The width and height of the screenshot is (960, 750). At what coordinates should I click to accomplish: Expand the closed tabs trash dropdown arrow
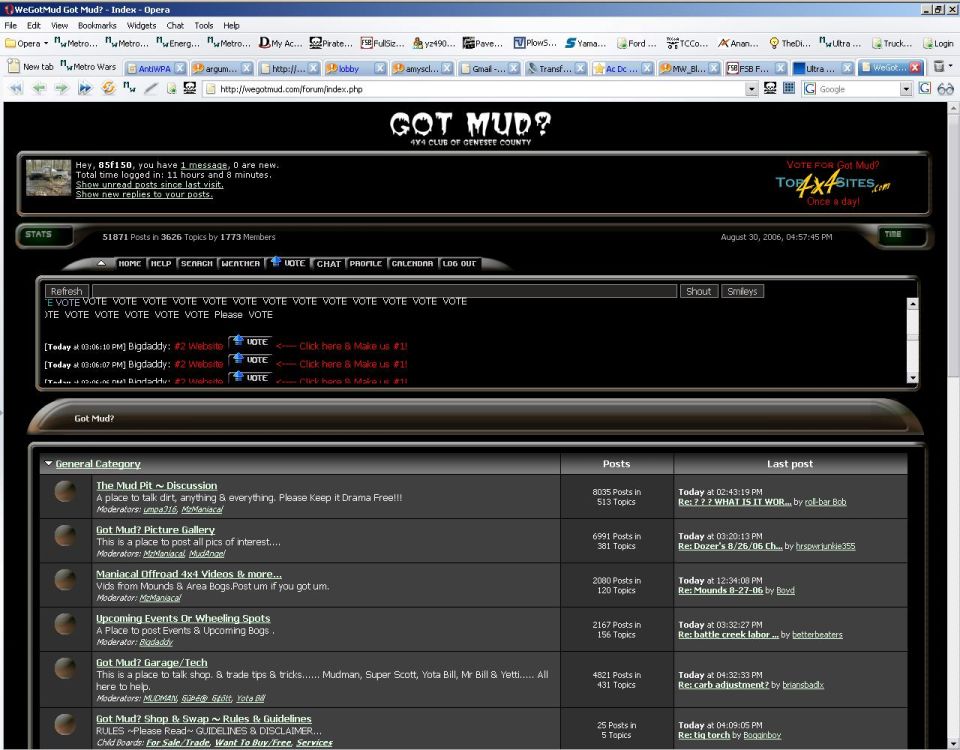point(951,66)
